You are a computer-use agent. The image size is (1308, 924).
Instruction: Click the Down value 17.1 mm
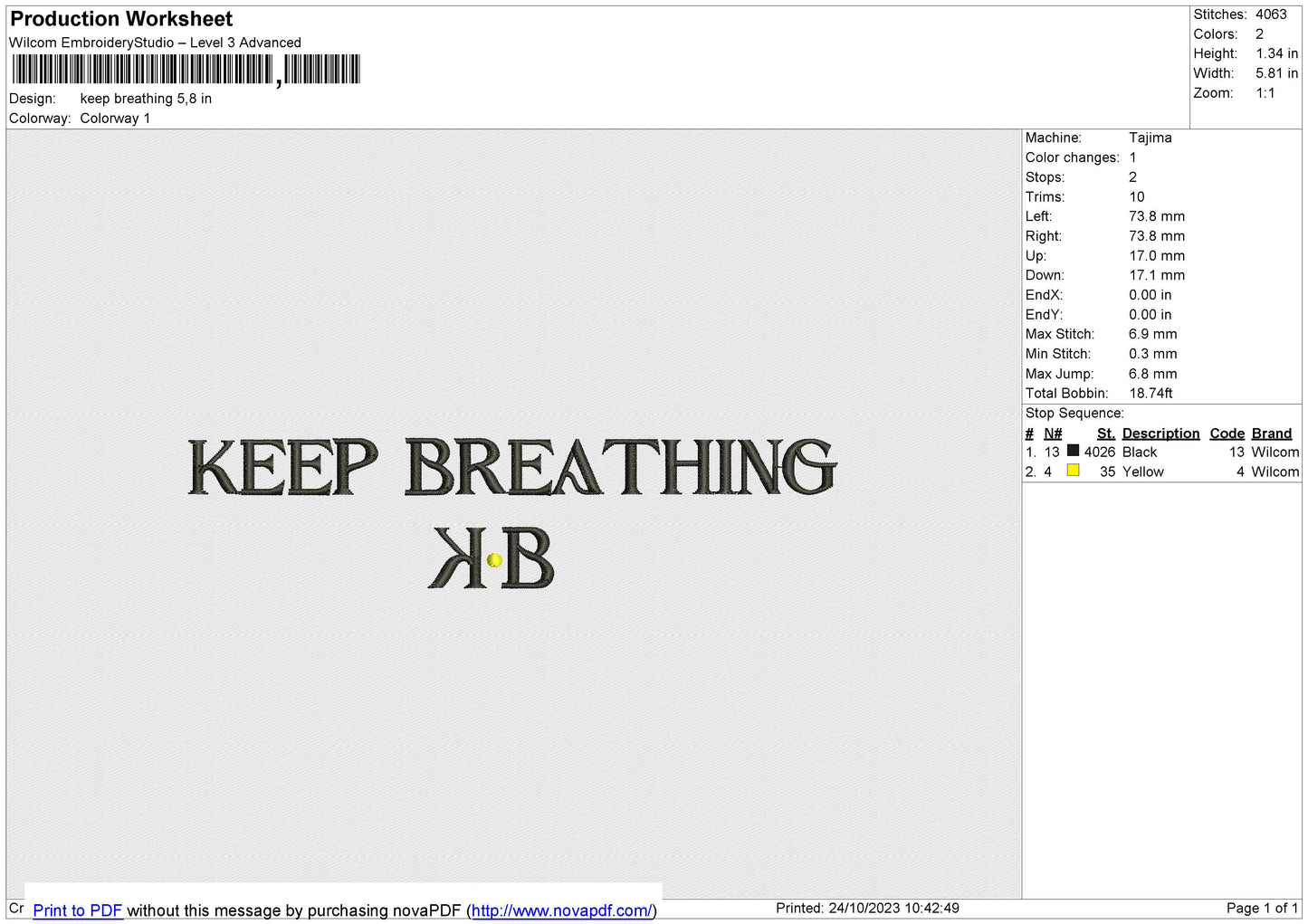pyautogui.click(x=1157, y=275)
